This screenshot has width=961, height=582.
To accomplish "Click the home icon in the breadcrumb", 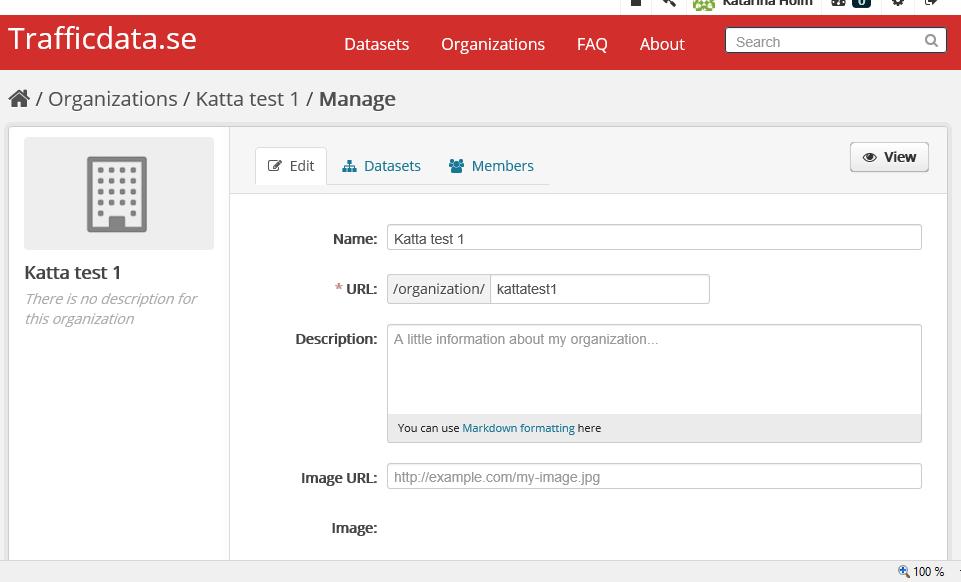I will pyautogui.click(x=19, y=99).
